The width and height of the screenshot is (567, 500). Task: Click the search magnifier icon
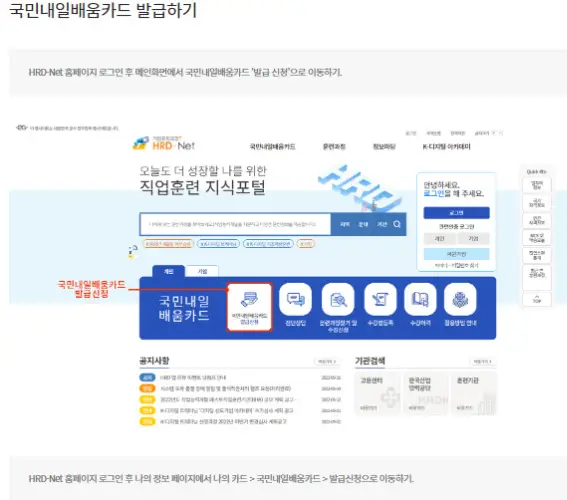click(397, 224)
